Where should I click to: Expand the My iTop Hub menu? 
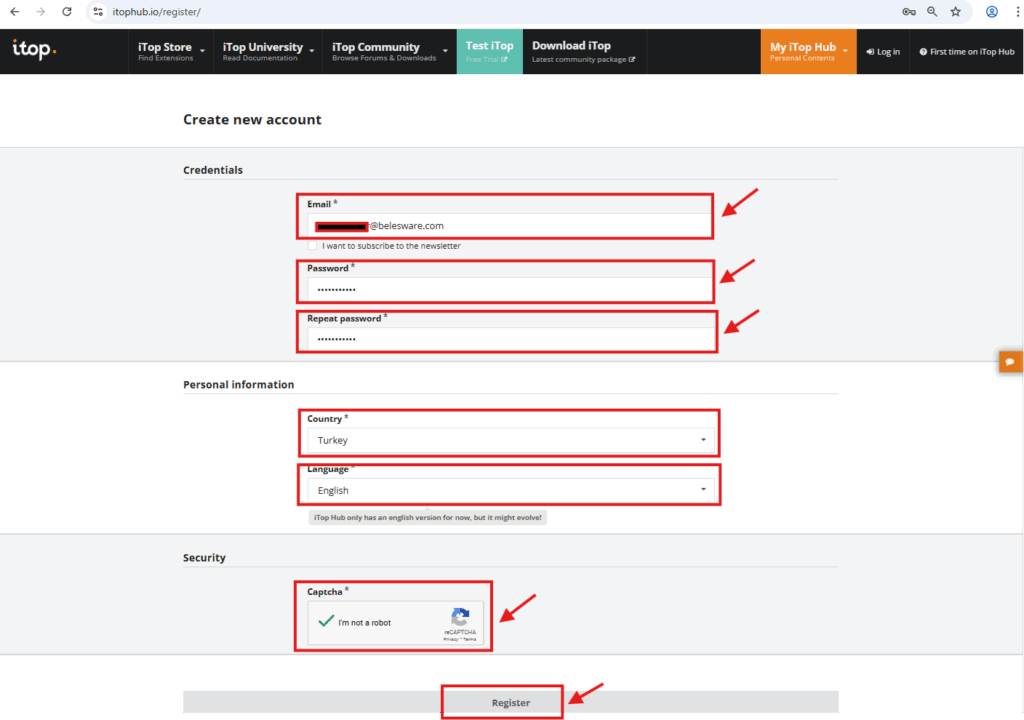tap(808, 51)
